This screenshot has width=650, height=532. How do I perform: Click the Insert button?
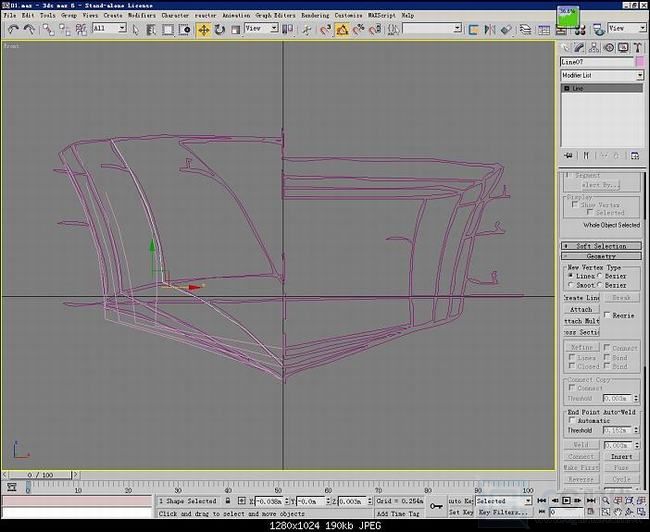click(x=621, y=456)
